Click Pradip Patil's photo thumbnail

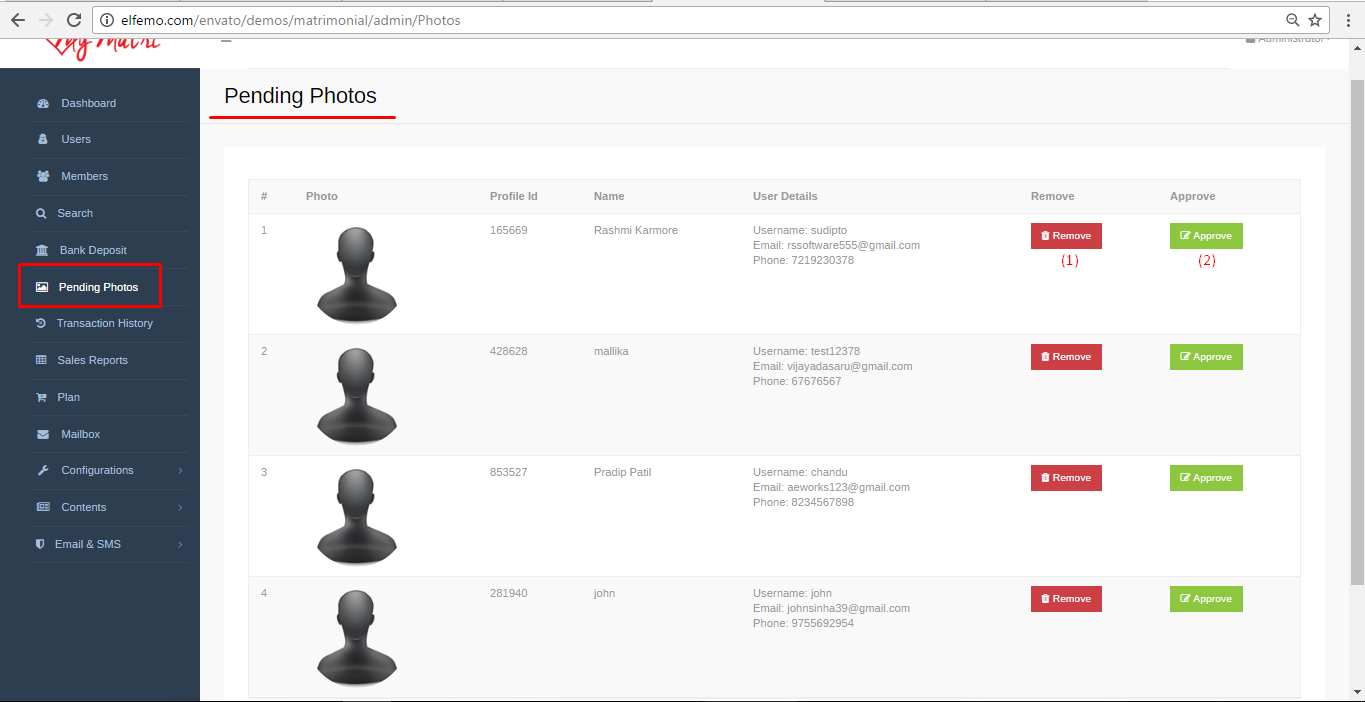pyautogui.click(x=357, y=517)
